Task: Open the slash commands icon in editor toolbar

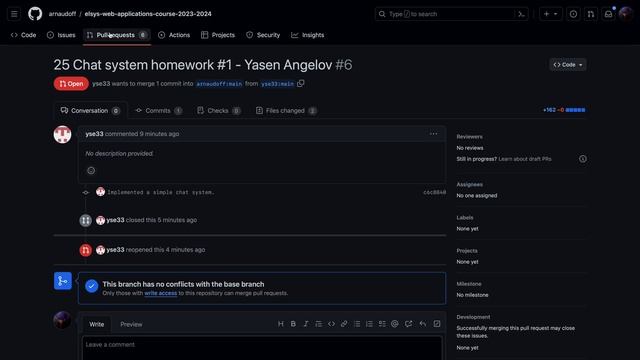Action: [437, 324]
